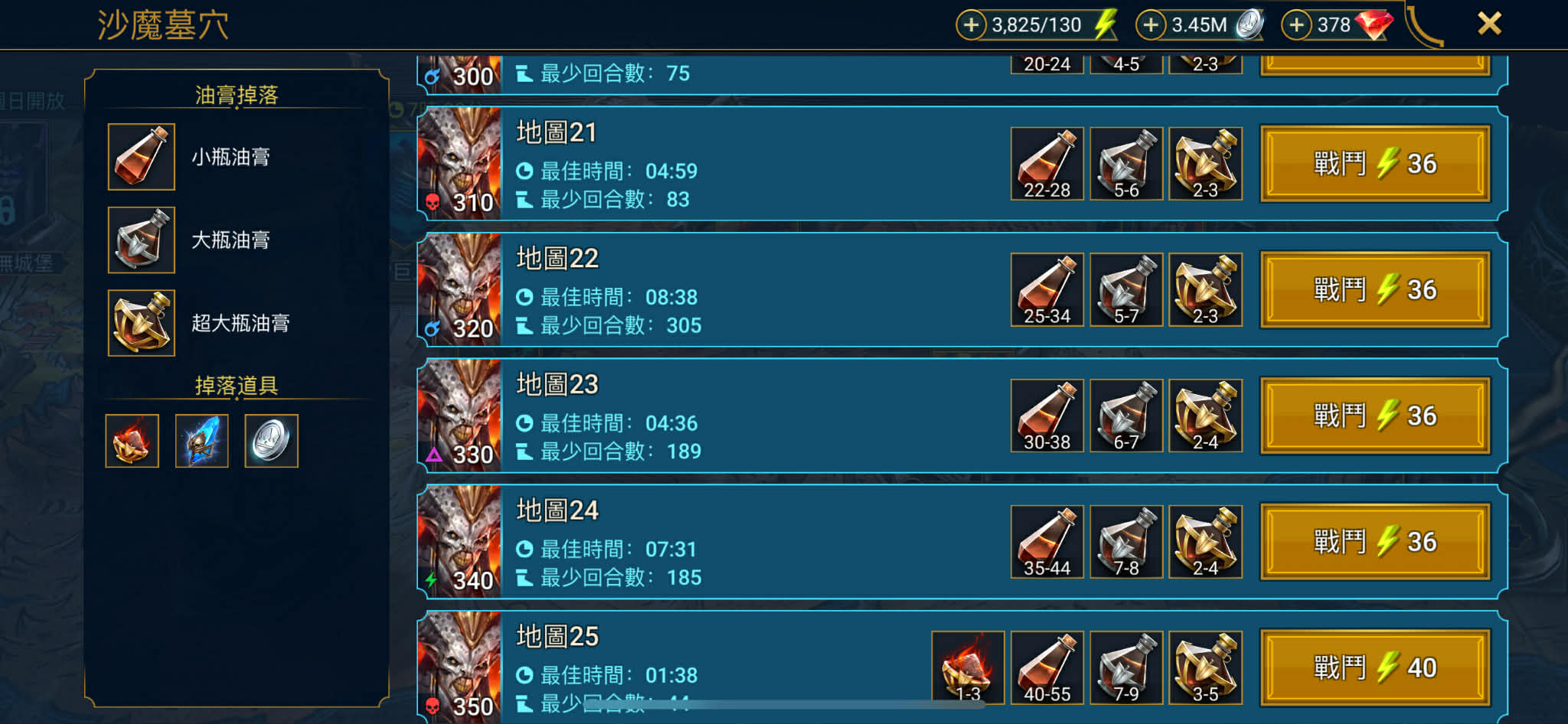View 地圖25 fiery artifact reward 1-3
This screenshot has height=724, width=1568.
969,667
